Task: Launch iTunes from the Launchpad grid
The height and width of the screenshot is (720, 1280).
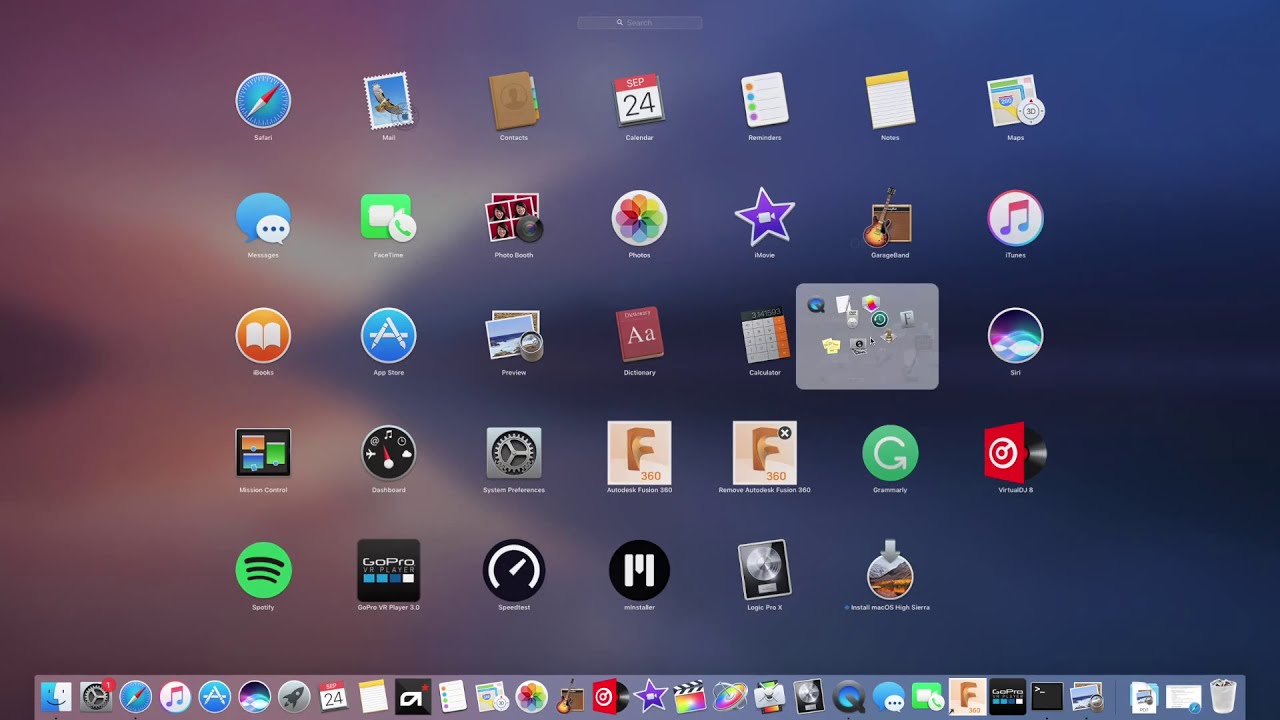Action: [1015, 218]
